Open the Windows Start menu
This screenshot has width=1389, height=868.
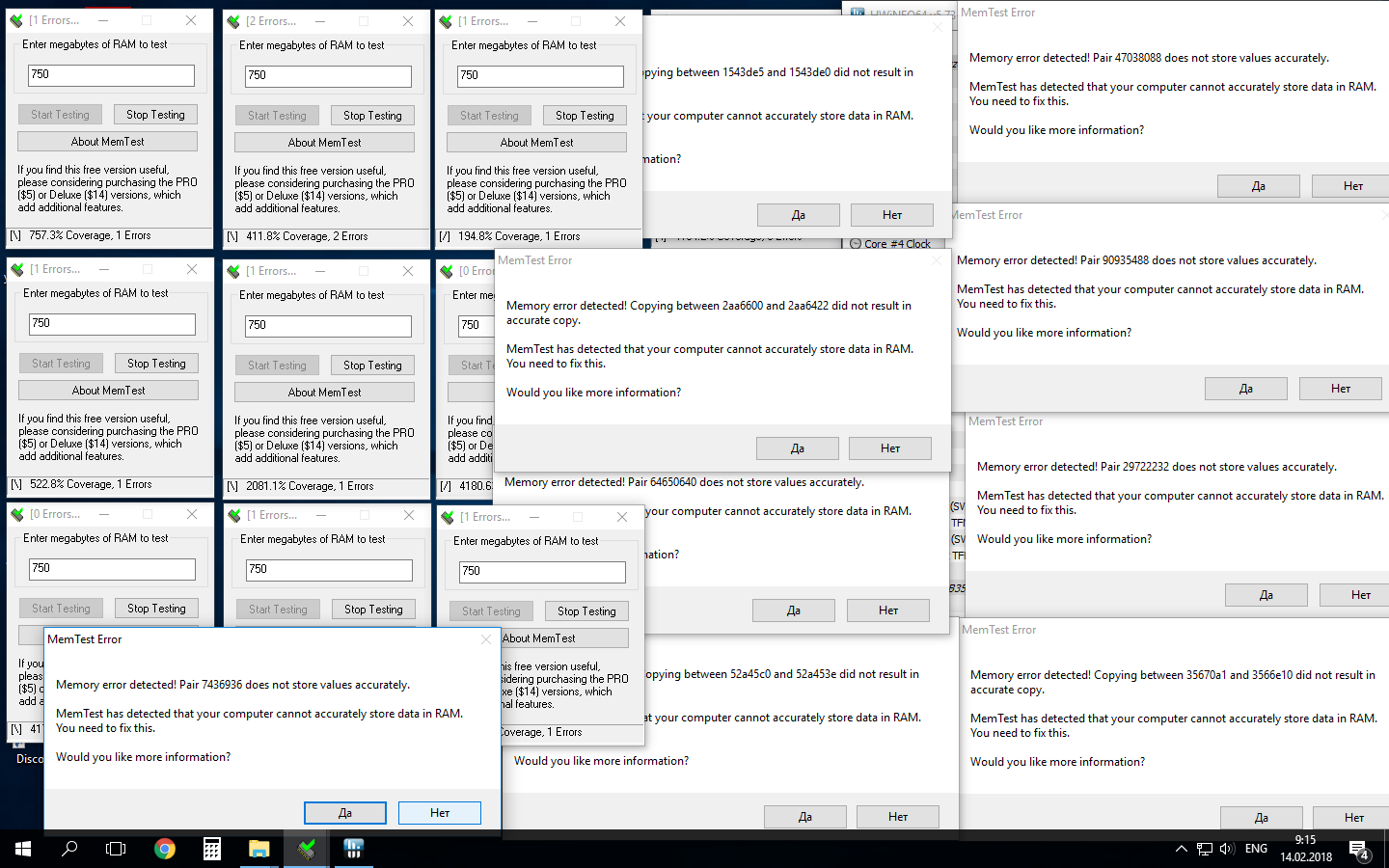(23, 849)
